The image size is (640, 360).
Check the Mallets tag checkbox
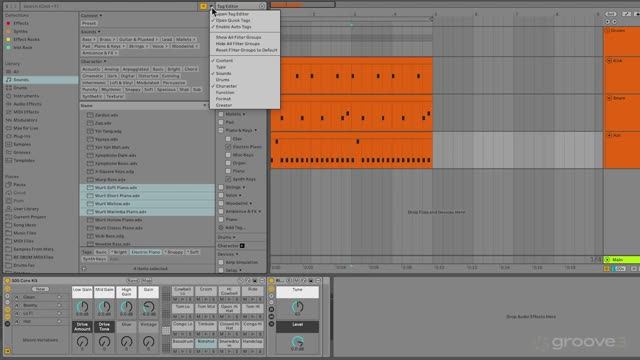221,114
